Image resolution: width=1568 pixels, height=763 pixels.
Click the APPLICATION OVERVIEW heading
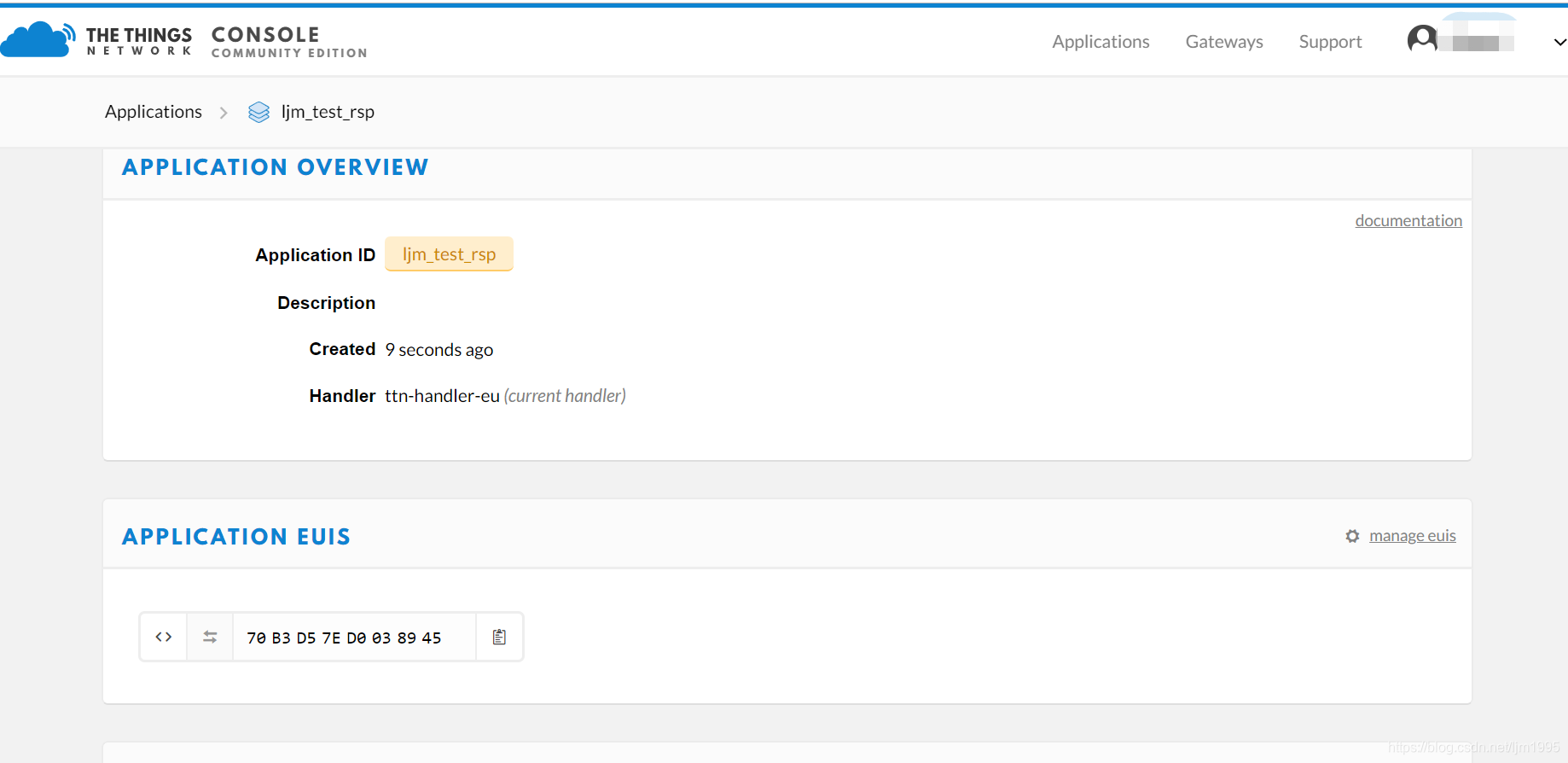pos(276,167)
